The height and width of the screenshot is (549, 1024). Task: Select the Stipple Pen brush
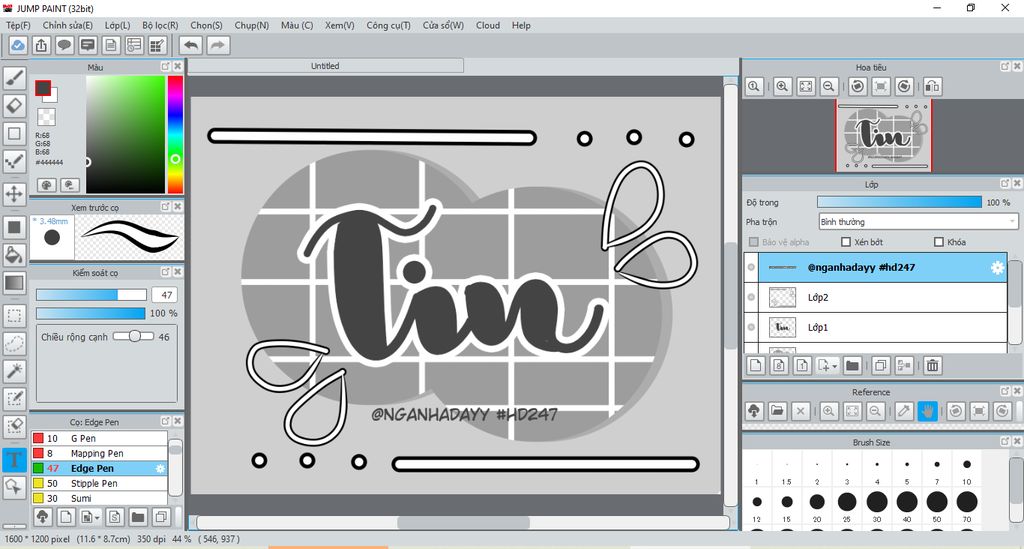tap(99, 484)
